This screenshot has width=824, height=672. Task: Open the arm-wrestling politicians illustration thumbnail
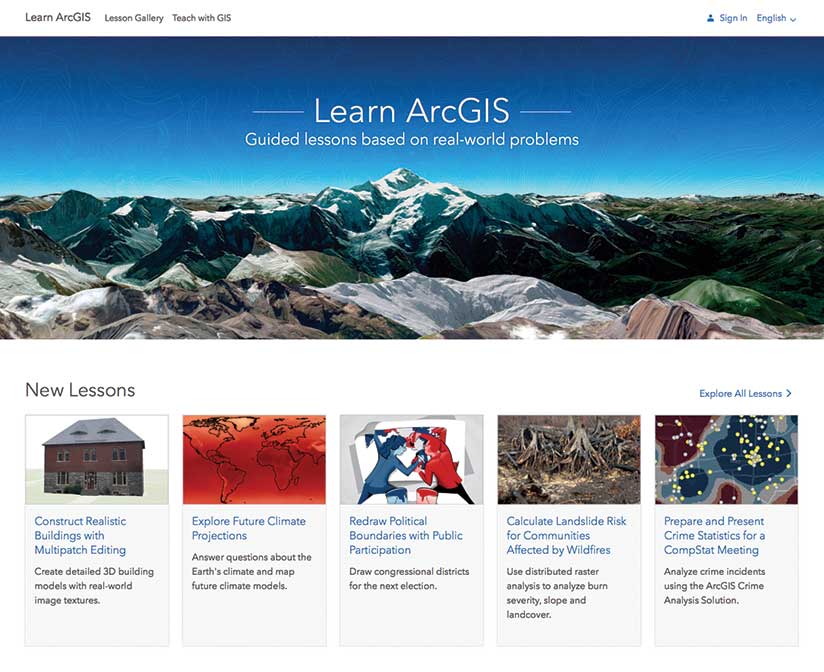[411, 460]
